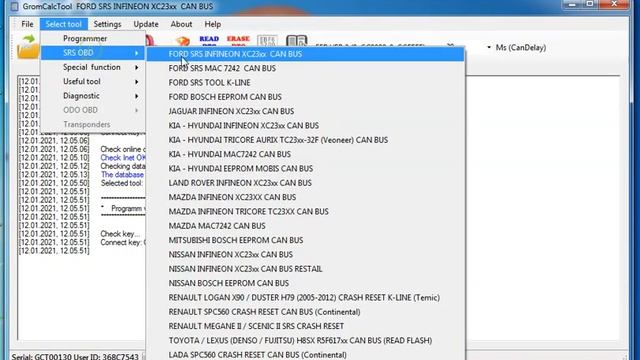Click the 'Selected tool:' log line
This screenshot has height=360, width=640.
(122, 183)
